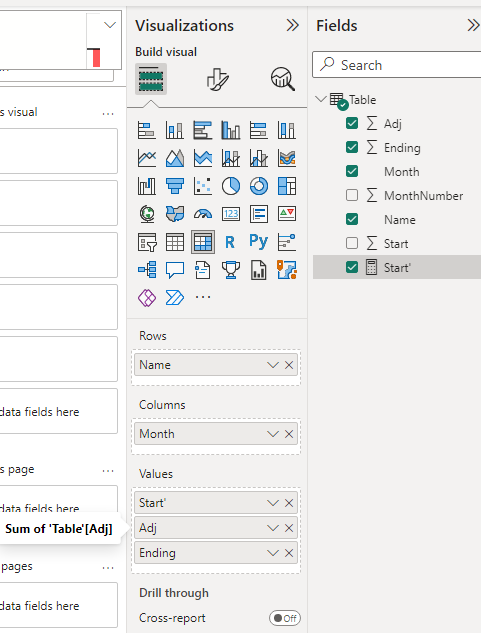
Task: Choose the Donut chart visual
Action: [258, 186]
